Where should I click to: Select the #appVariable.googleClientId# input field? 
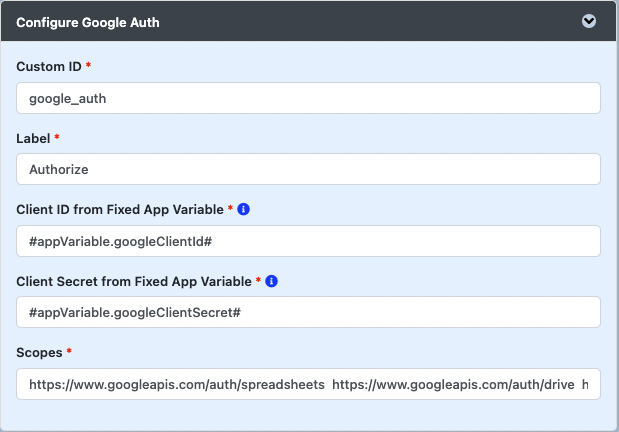pyautogui.click(x=308, y=241)
